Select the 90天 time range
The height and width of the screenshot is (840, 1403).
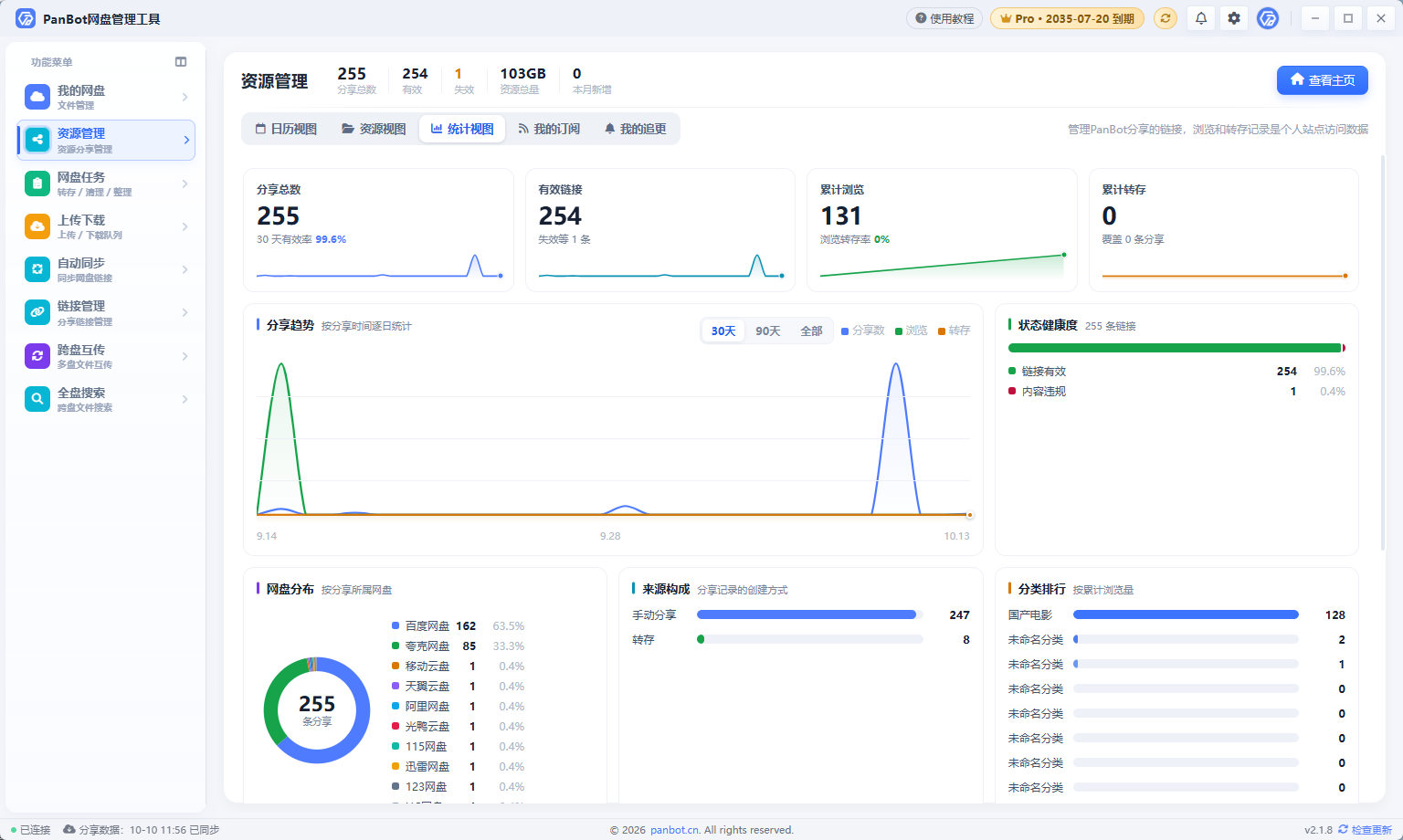768,331
